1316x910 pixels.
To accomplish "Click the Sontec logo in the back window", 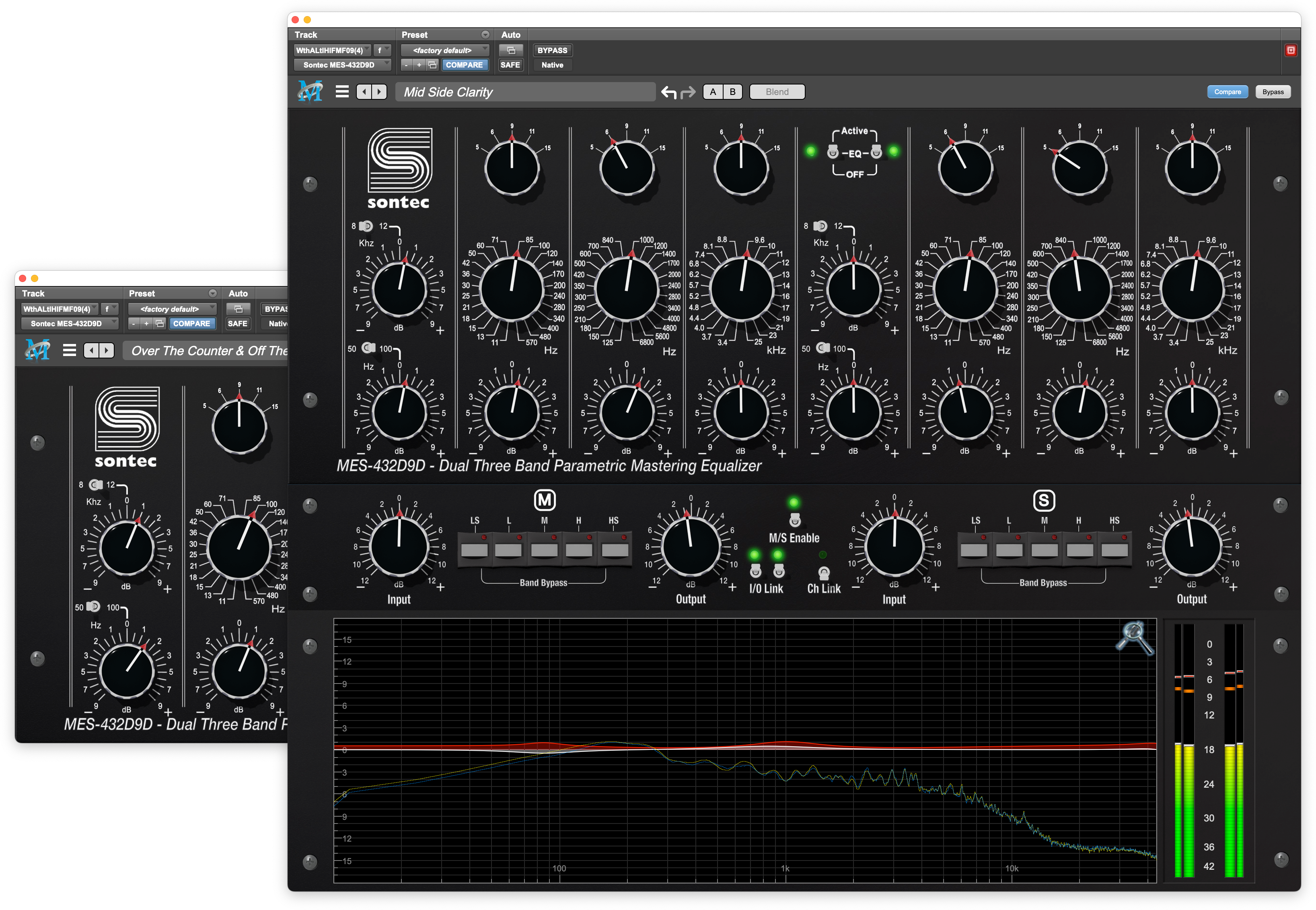I will click(x=127, y=427).
